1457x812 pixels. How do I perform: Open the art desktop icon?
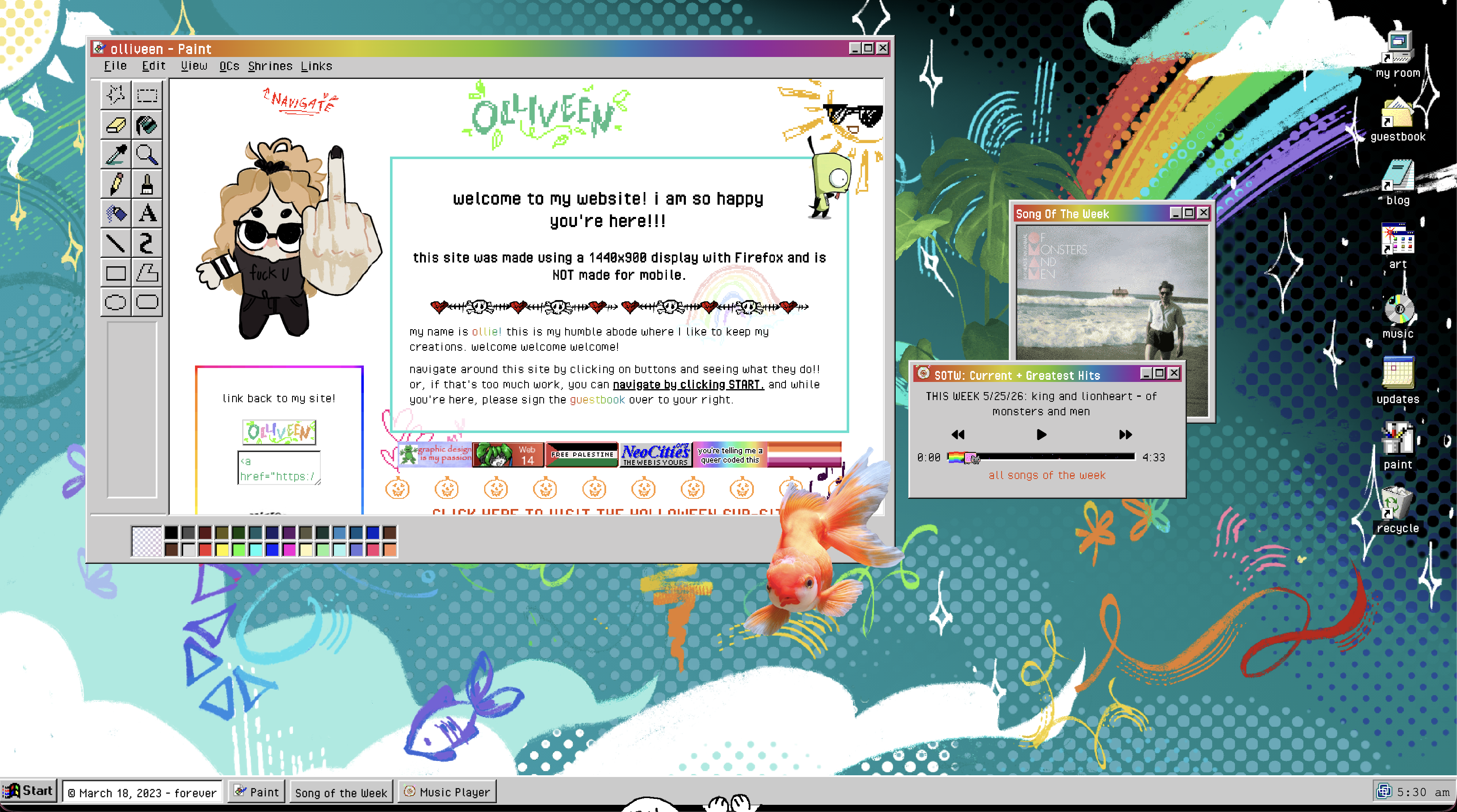tap(1397, 246)
